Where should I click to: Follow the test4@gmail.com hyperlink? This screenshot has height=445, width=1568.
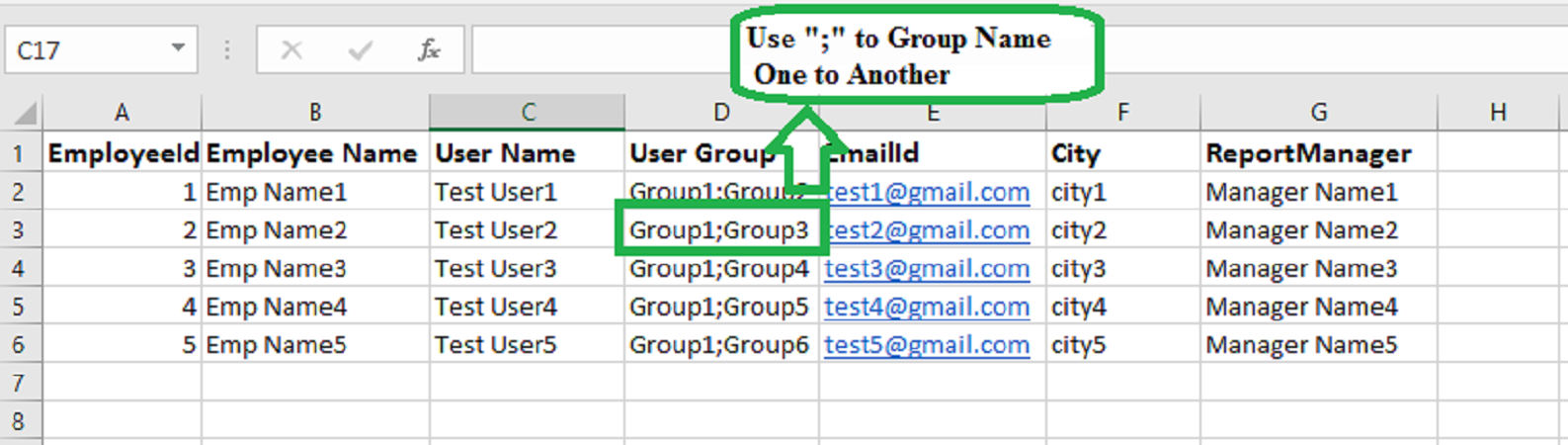tap(927, 308)
